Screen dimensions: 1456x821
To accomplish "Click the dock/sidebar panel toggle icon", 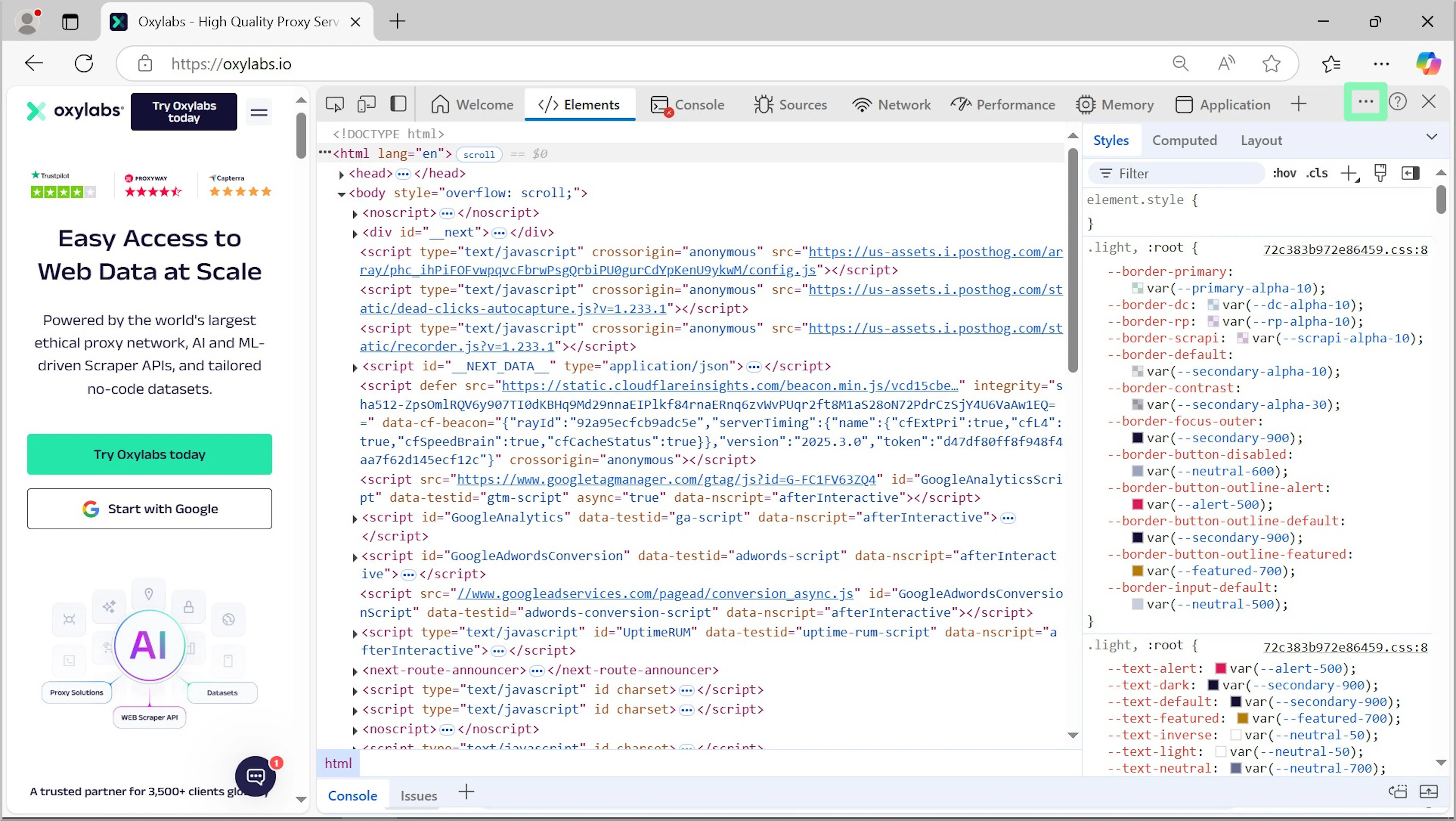I will pyautogui.click(x=399, y=104).
